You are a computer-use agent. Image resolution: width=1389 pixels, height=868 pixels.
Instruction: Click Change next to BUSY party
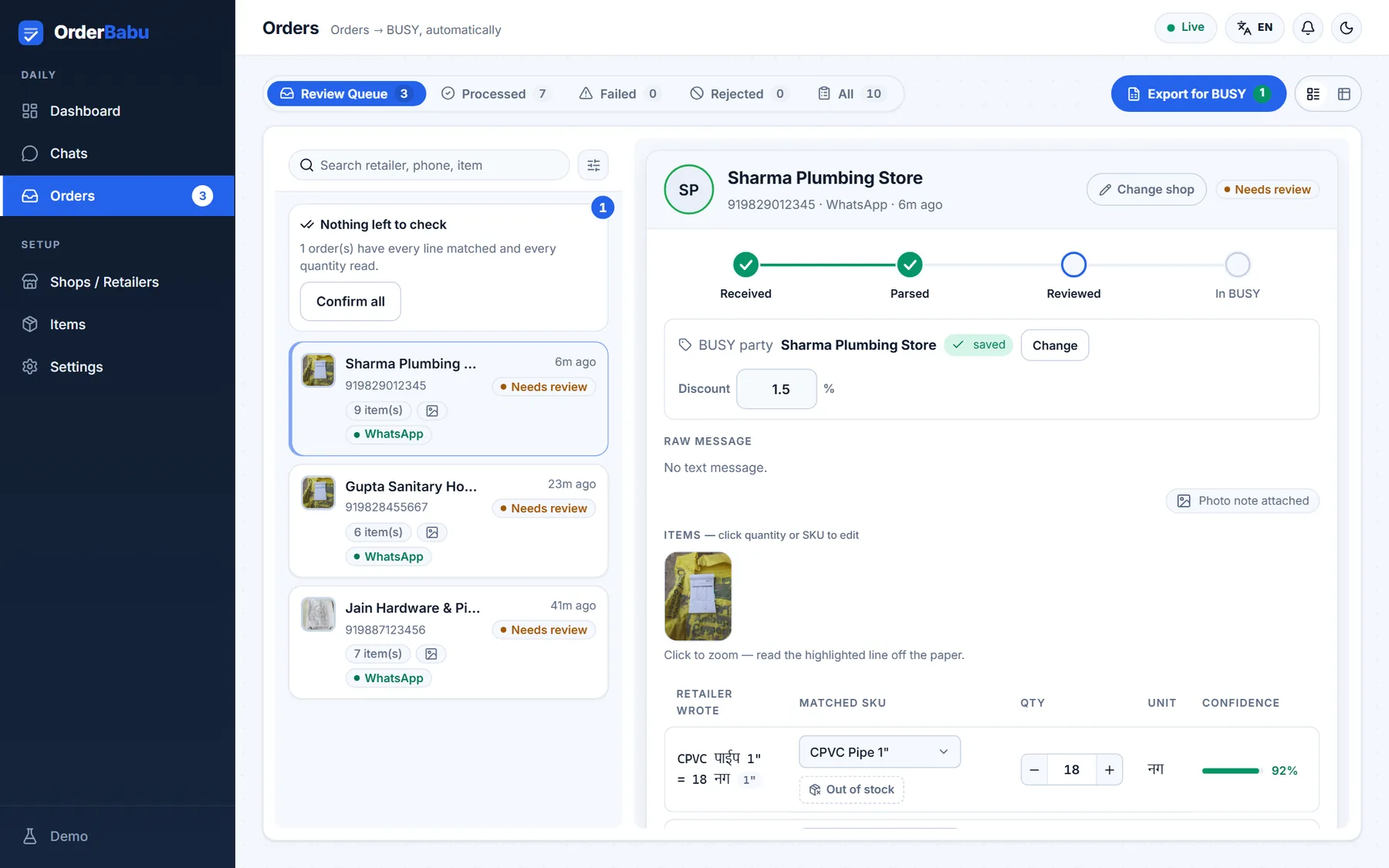tap(1055, 346)
